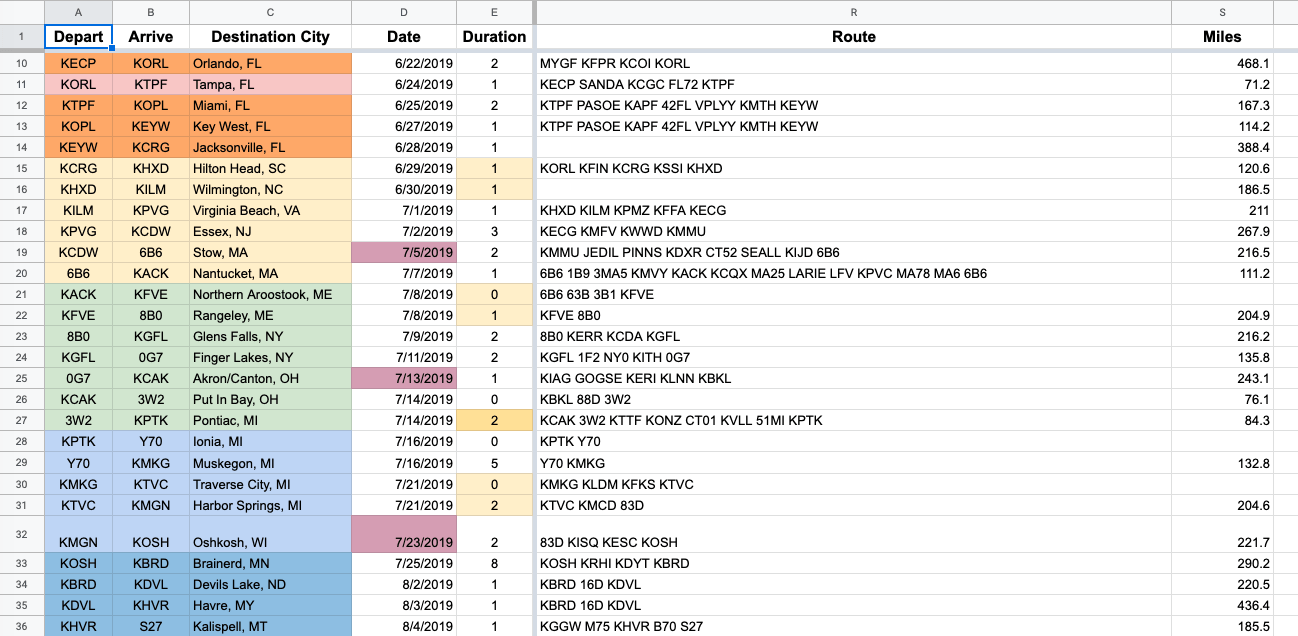Select the Brainerd, MN destination cell
The height and width of the screenshot is (636, 1298).
pyautogui.click(x=270, y=564)
